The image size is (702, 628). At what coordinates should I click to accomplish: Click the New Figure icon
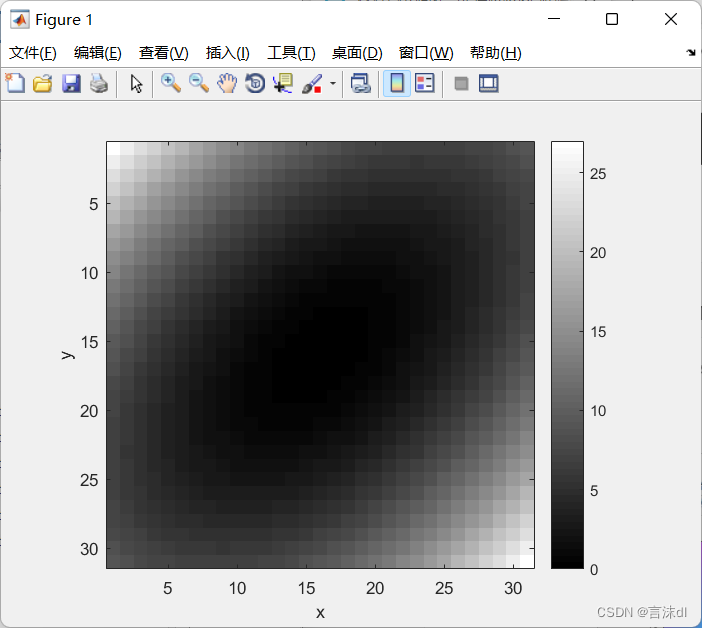(15, 84)
